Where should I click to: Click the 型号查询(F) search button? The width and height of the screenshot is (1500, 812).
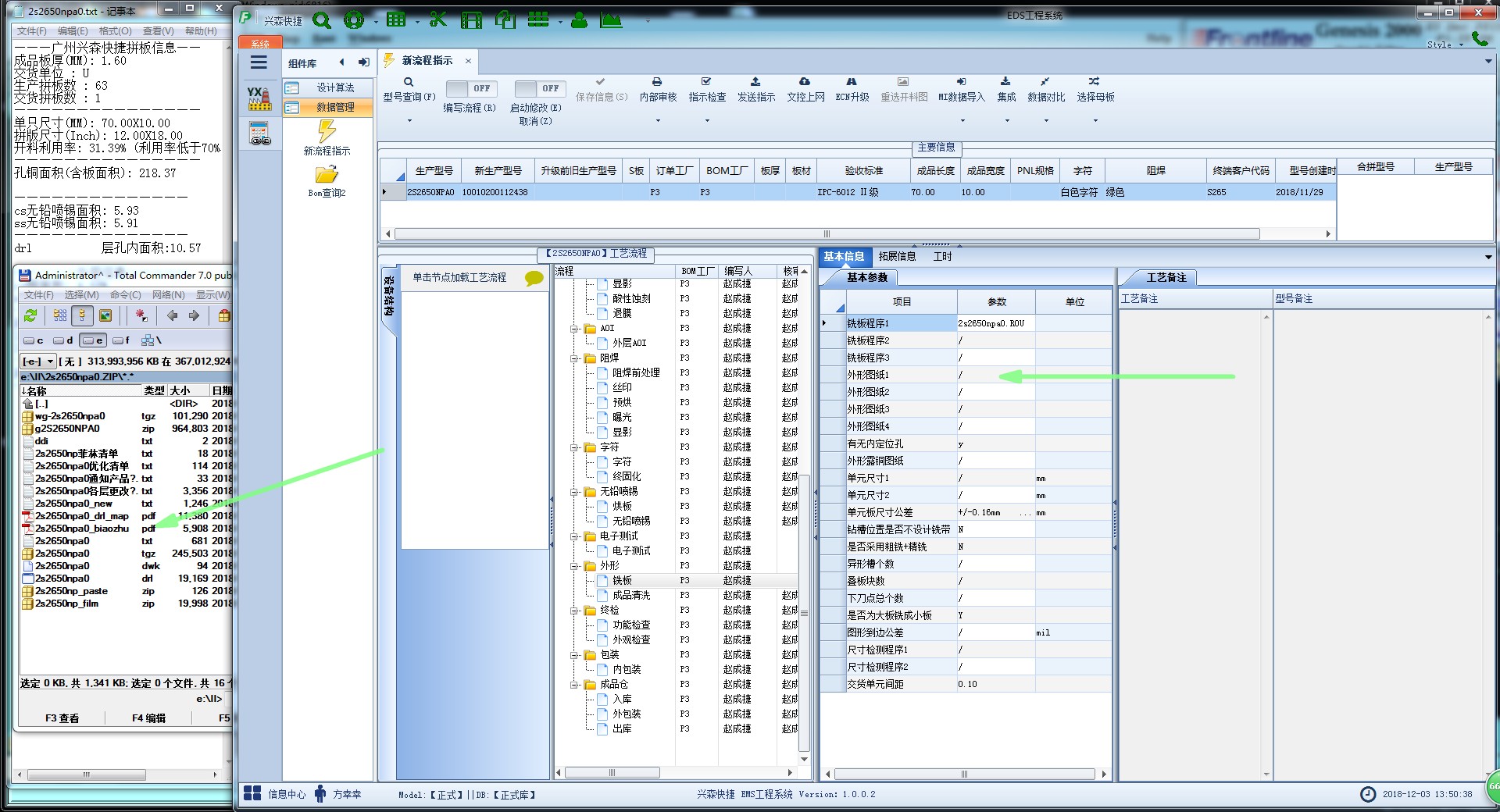point(409,90)
